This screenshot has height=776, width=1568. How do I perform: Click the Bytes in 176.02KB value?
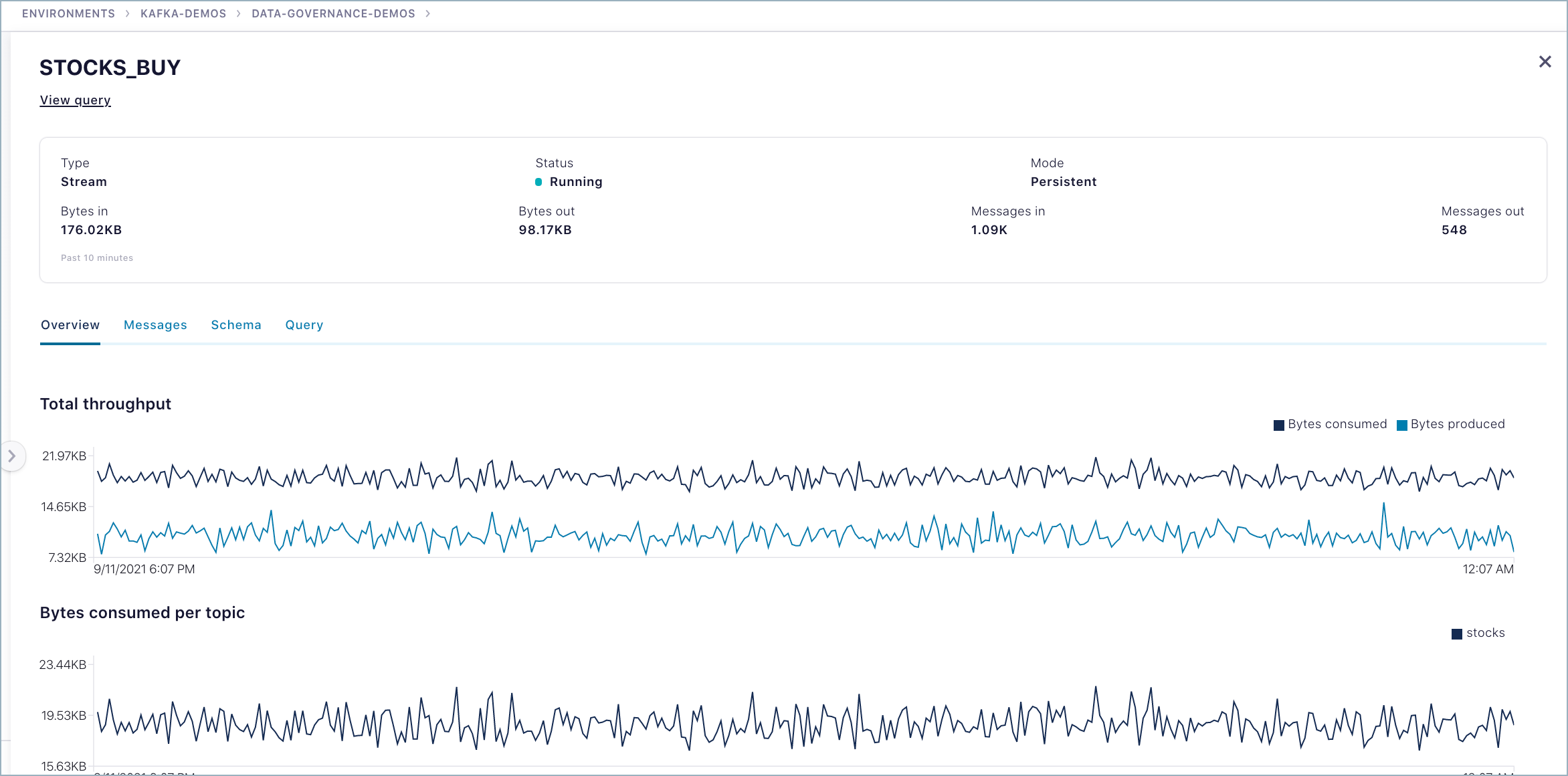(x=91, y=230)
